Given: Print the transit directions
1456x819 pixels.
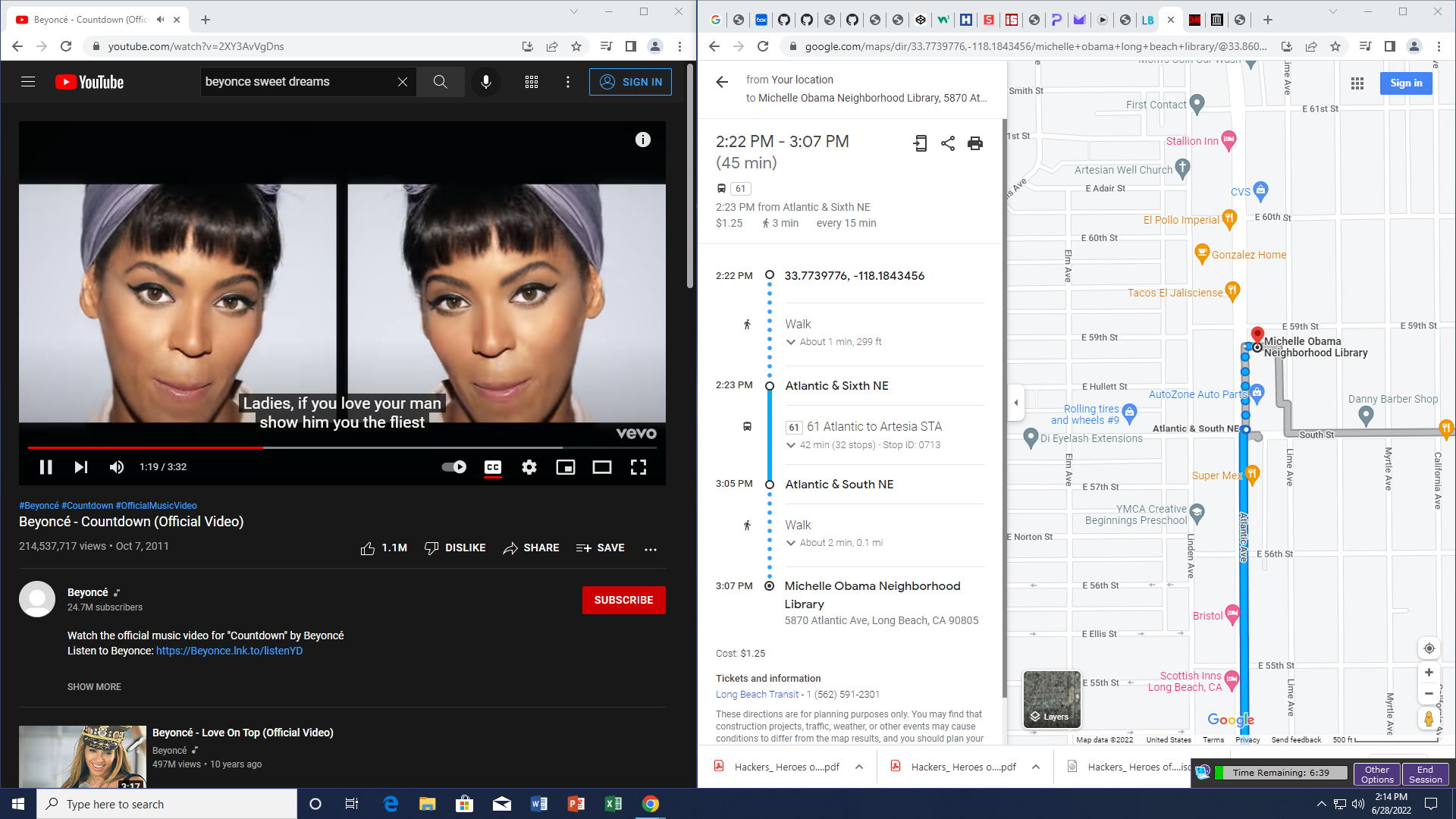Looking at the screenshot, I should pos(975,143).
